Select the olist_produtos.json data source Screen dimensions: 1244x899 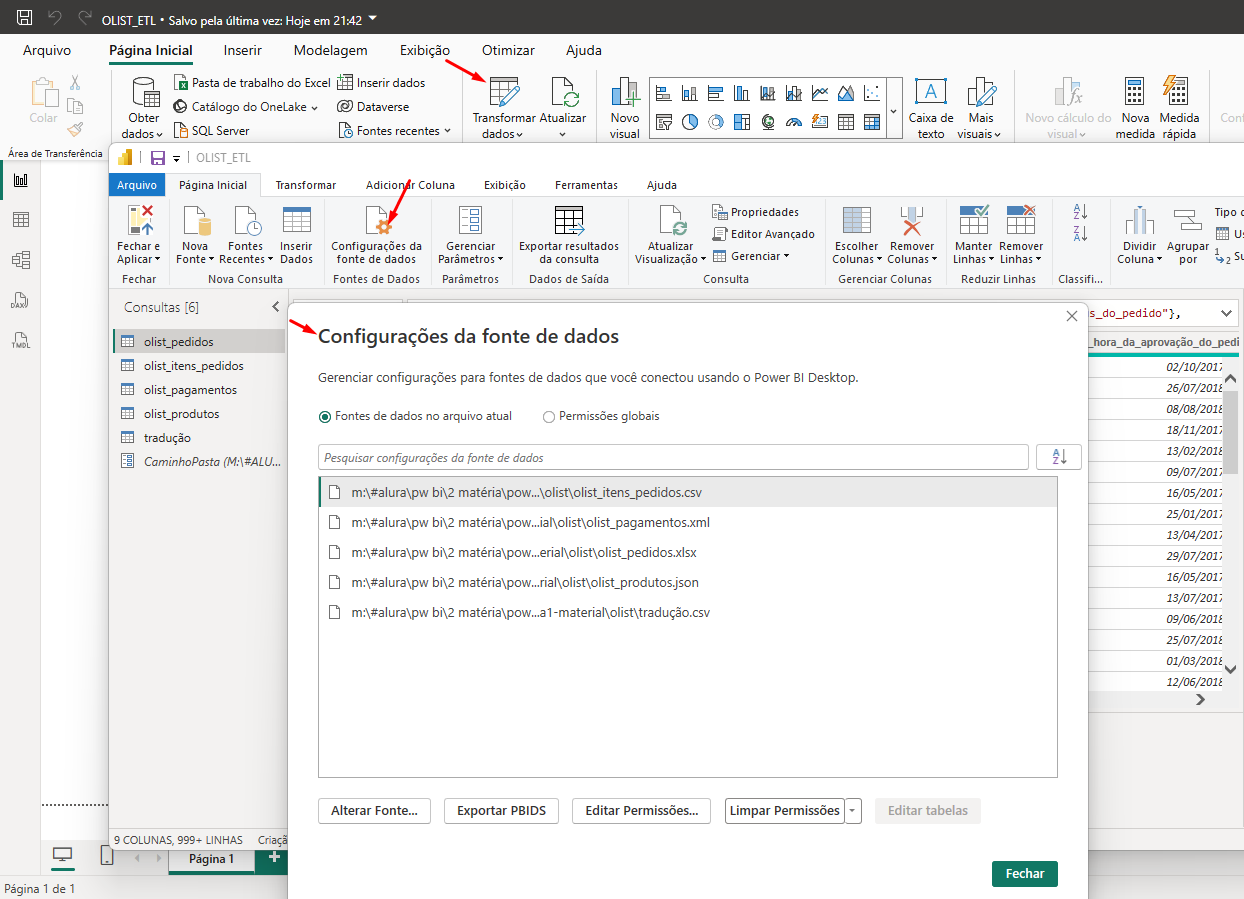[687, 582]
